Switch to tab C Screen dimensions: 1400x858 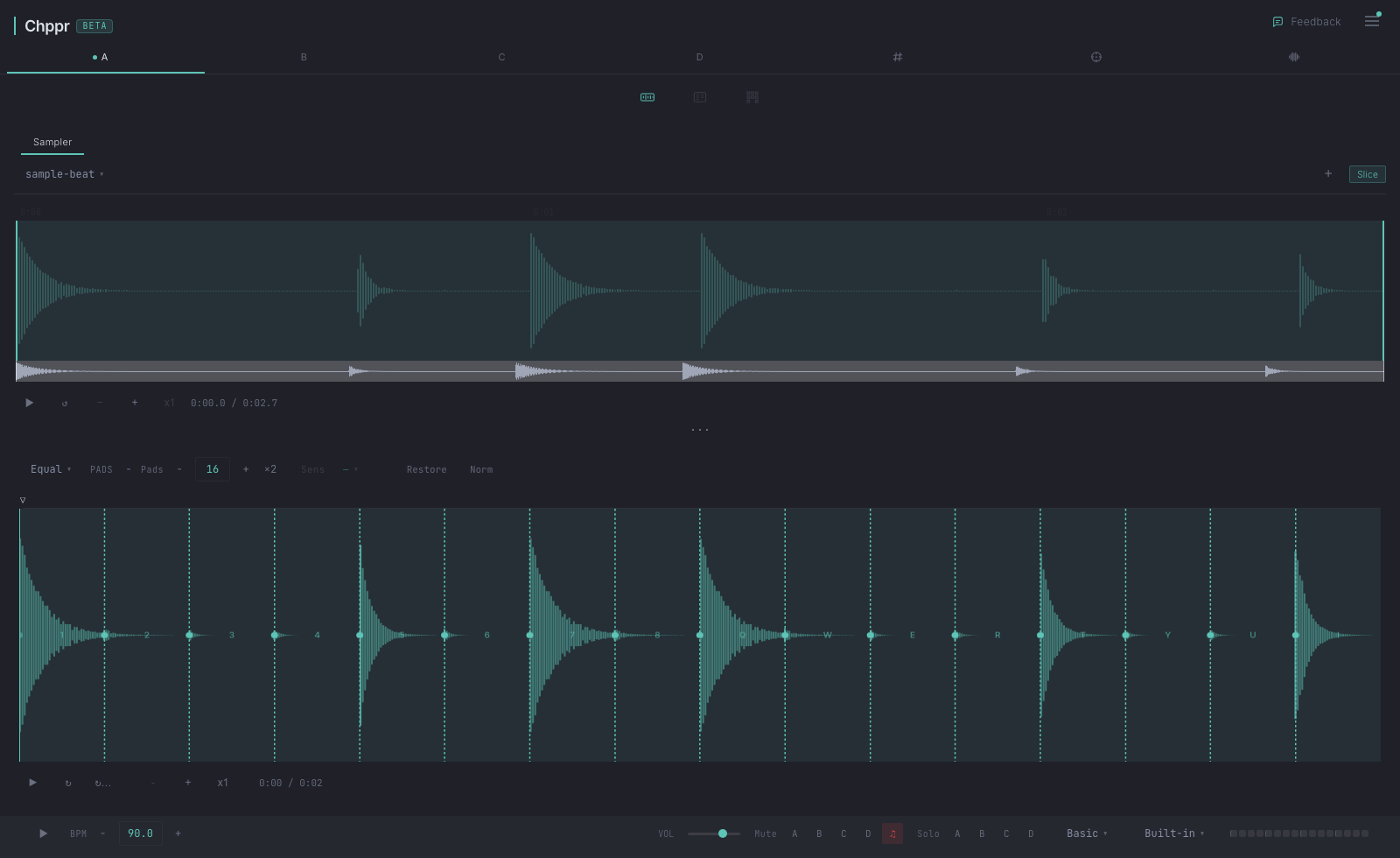coord(501,57)
